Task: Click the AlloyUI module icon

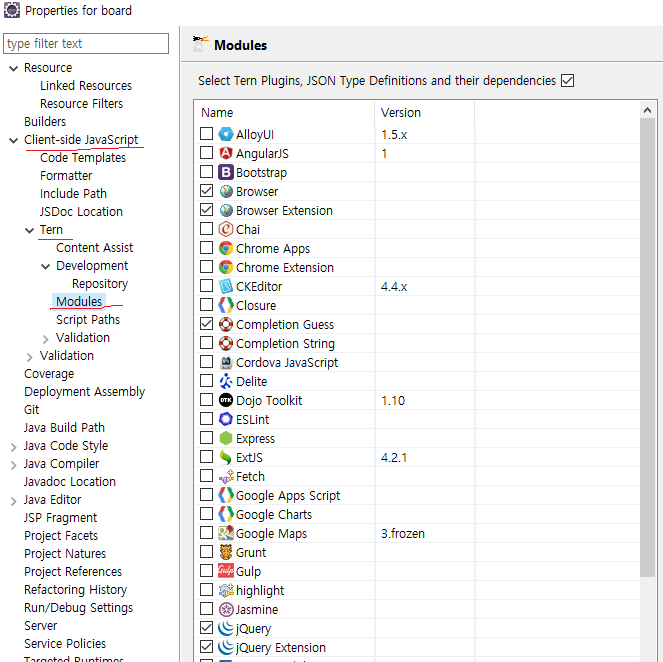Action: (x=226, y=134)
